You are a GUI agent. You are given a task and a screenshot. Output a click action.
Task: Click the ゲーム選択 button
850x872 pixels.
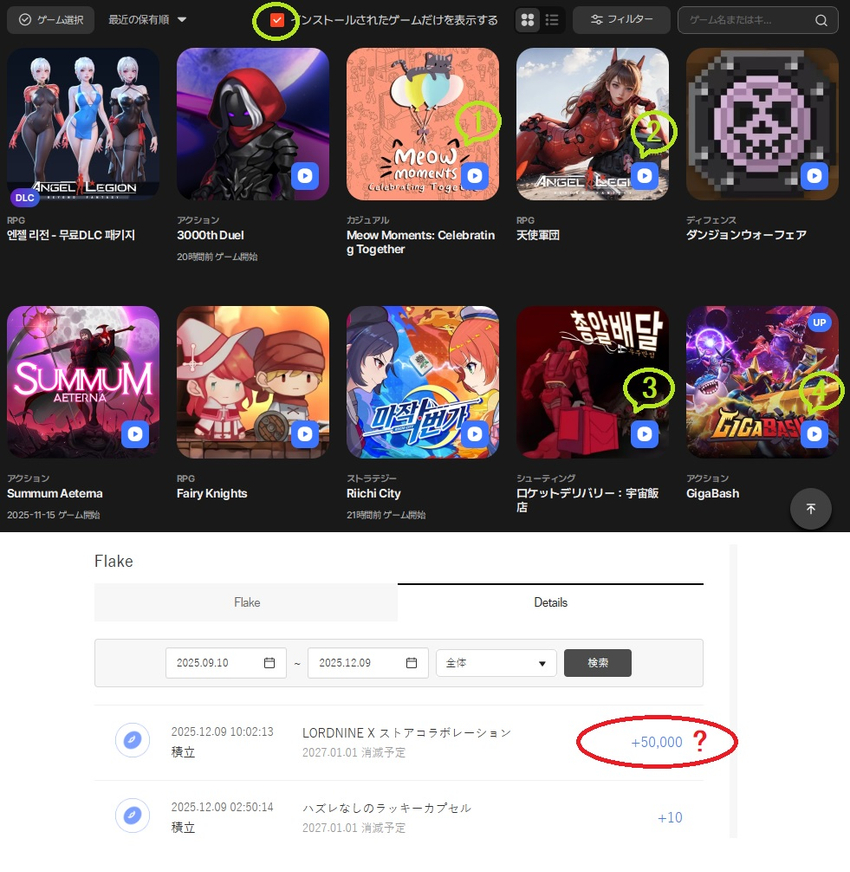[51, 20]
